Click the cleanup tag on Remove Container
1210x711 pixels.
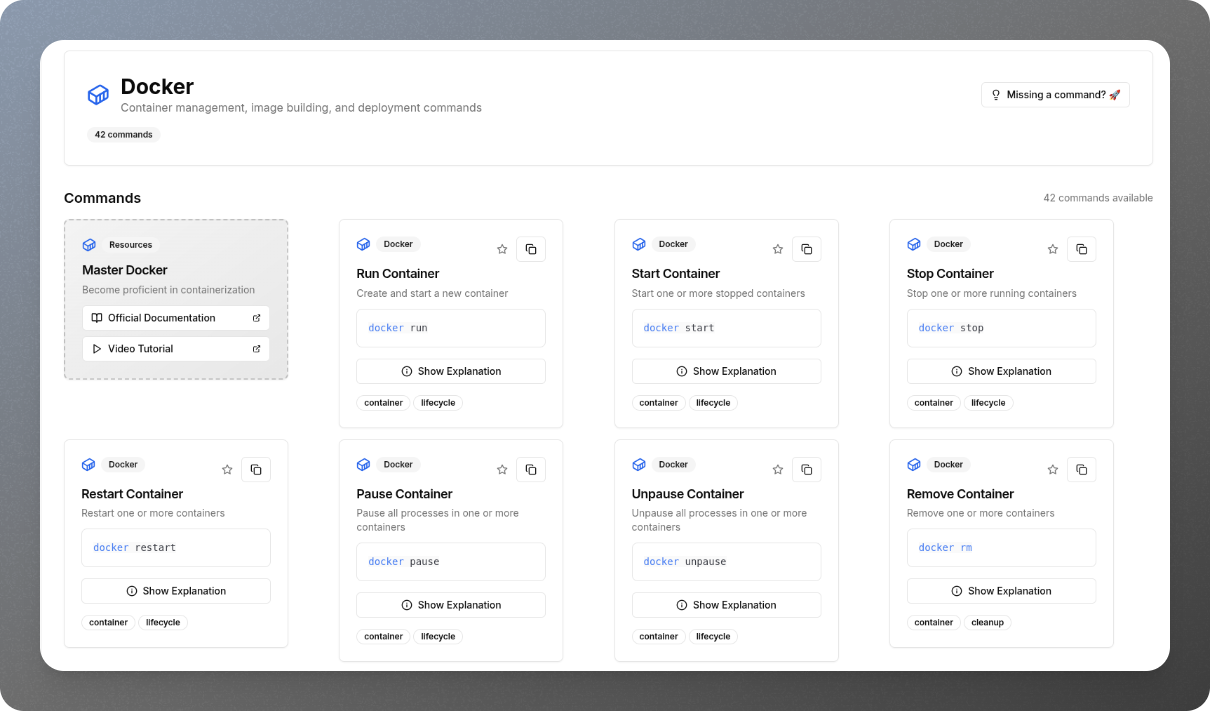tap(988, 622)
